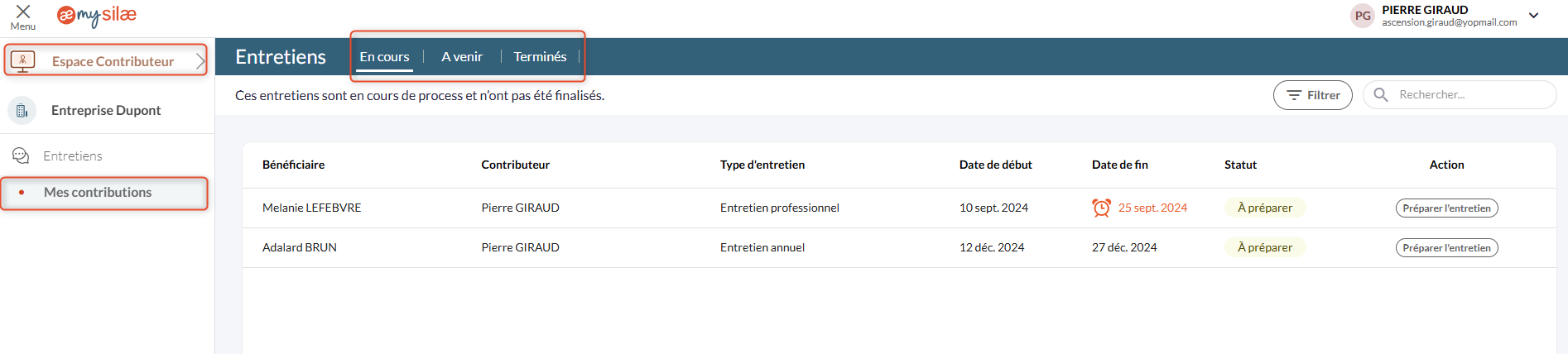The image size is (1568, 354).
Task: Click the my silae logo
Action: (97, 15)
